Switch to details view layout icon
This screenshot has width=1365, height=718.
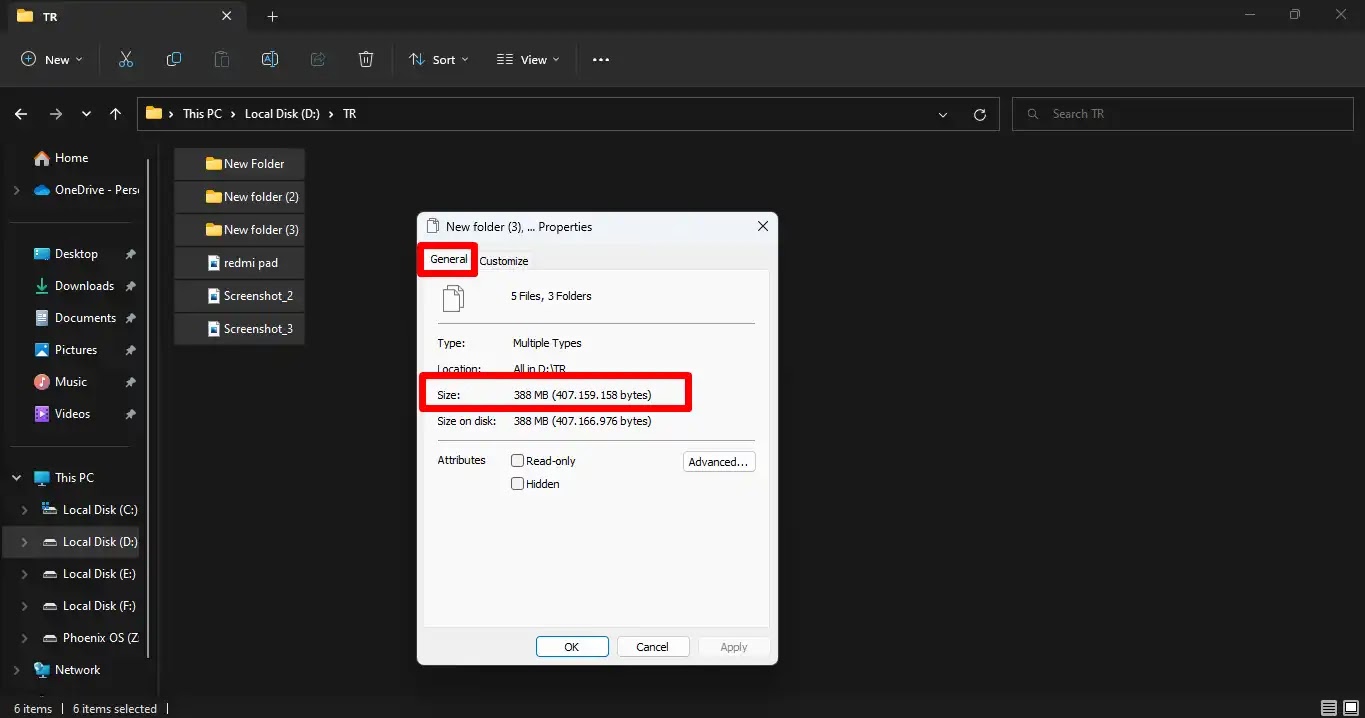click(1328, 708)
